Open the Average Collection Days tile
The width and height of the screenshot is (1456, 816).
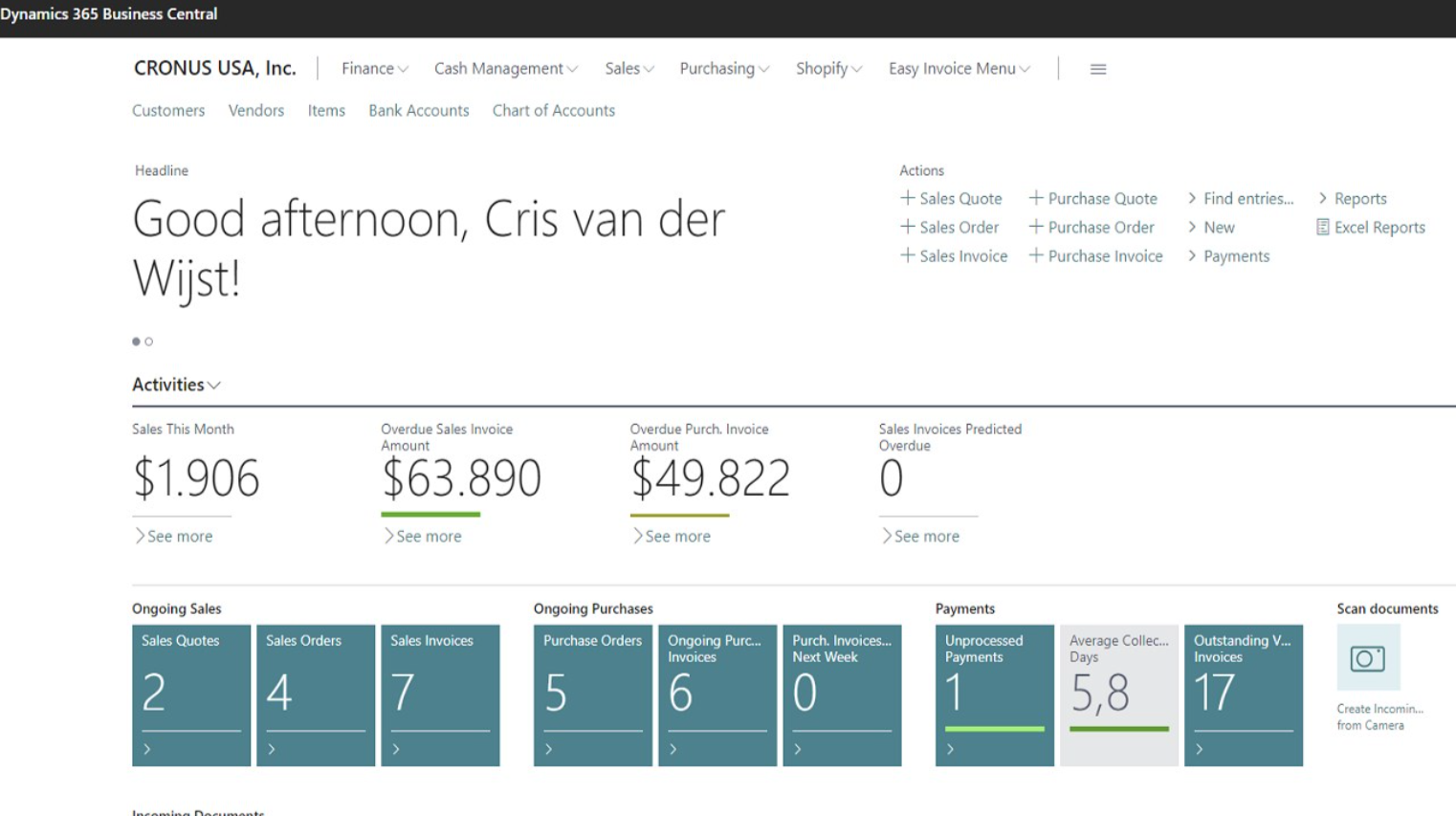click(1118, 695)
